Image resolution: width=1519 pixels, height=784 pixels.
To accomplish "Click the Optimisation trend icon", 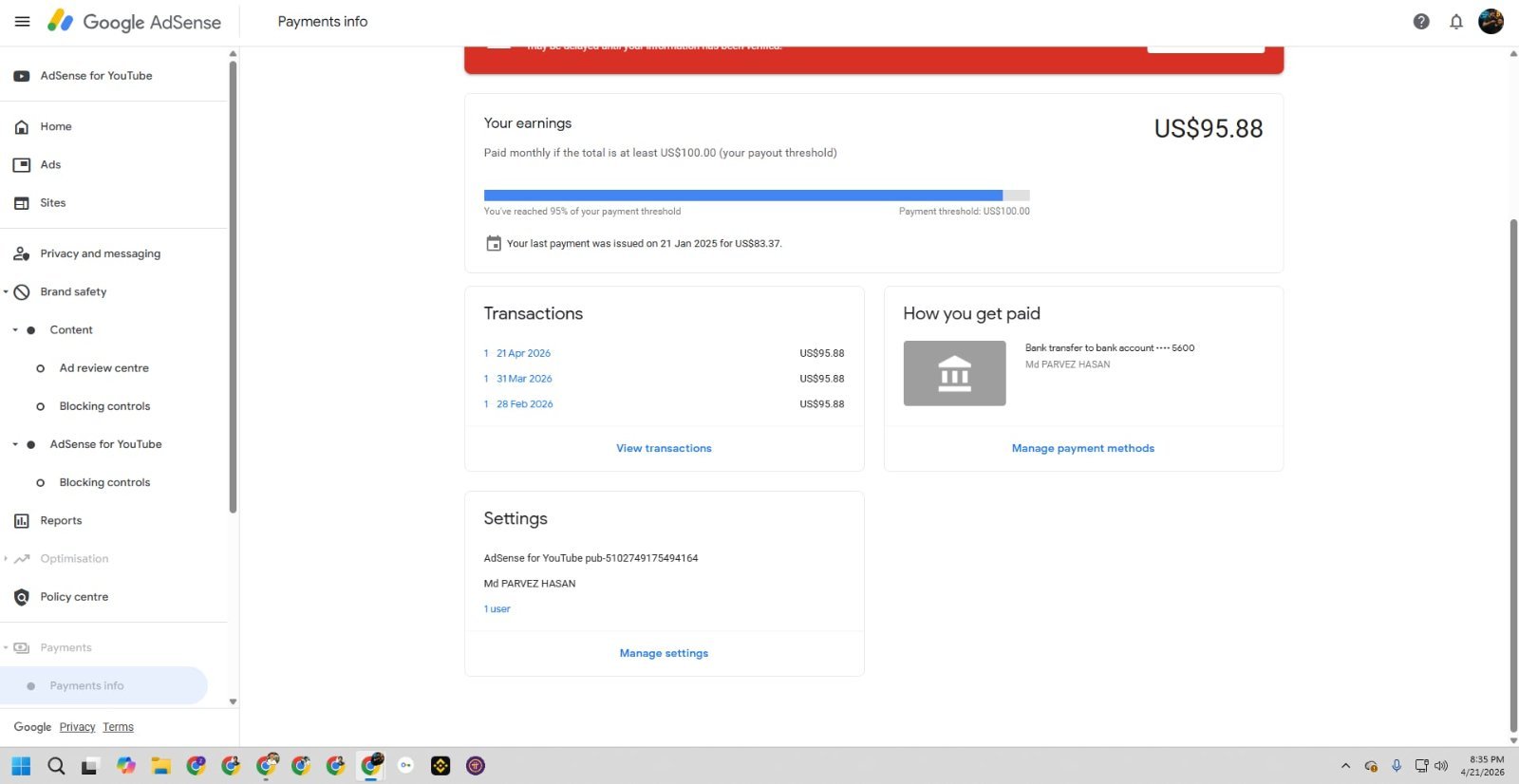I will (x=22, y=559).
